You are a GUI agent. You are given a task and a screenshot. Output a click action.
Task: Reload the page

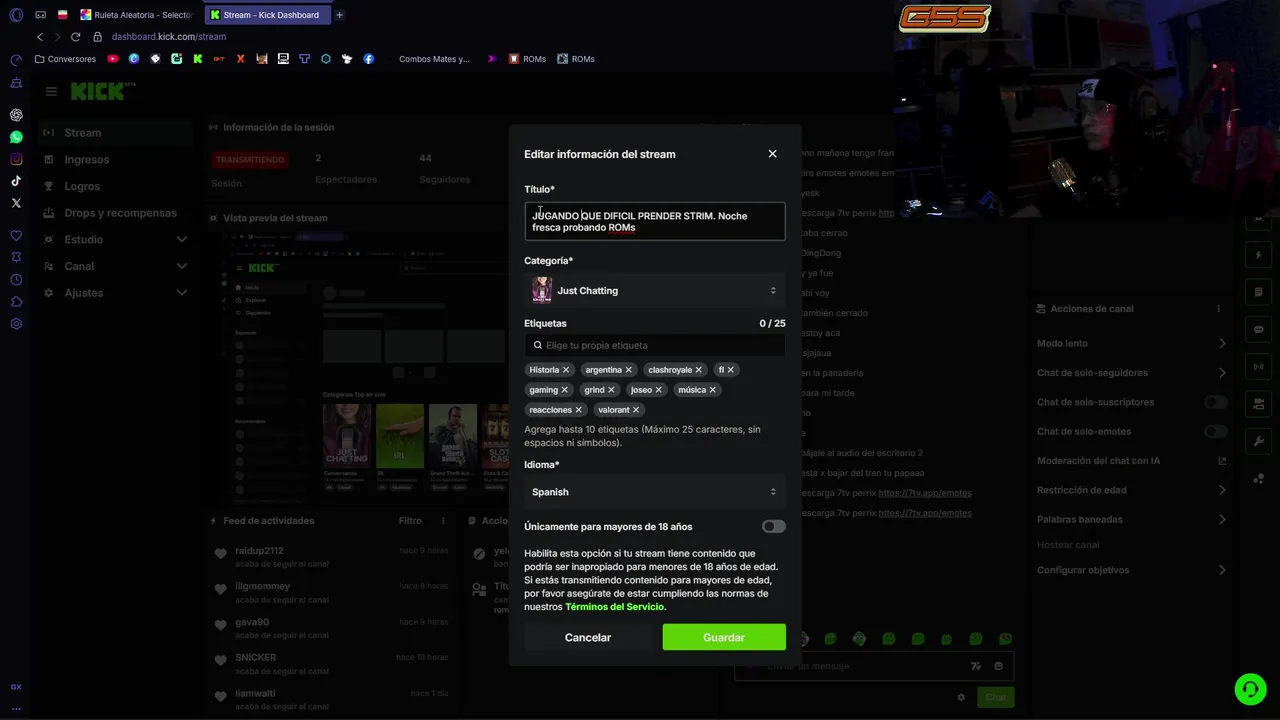point(75,37)
